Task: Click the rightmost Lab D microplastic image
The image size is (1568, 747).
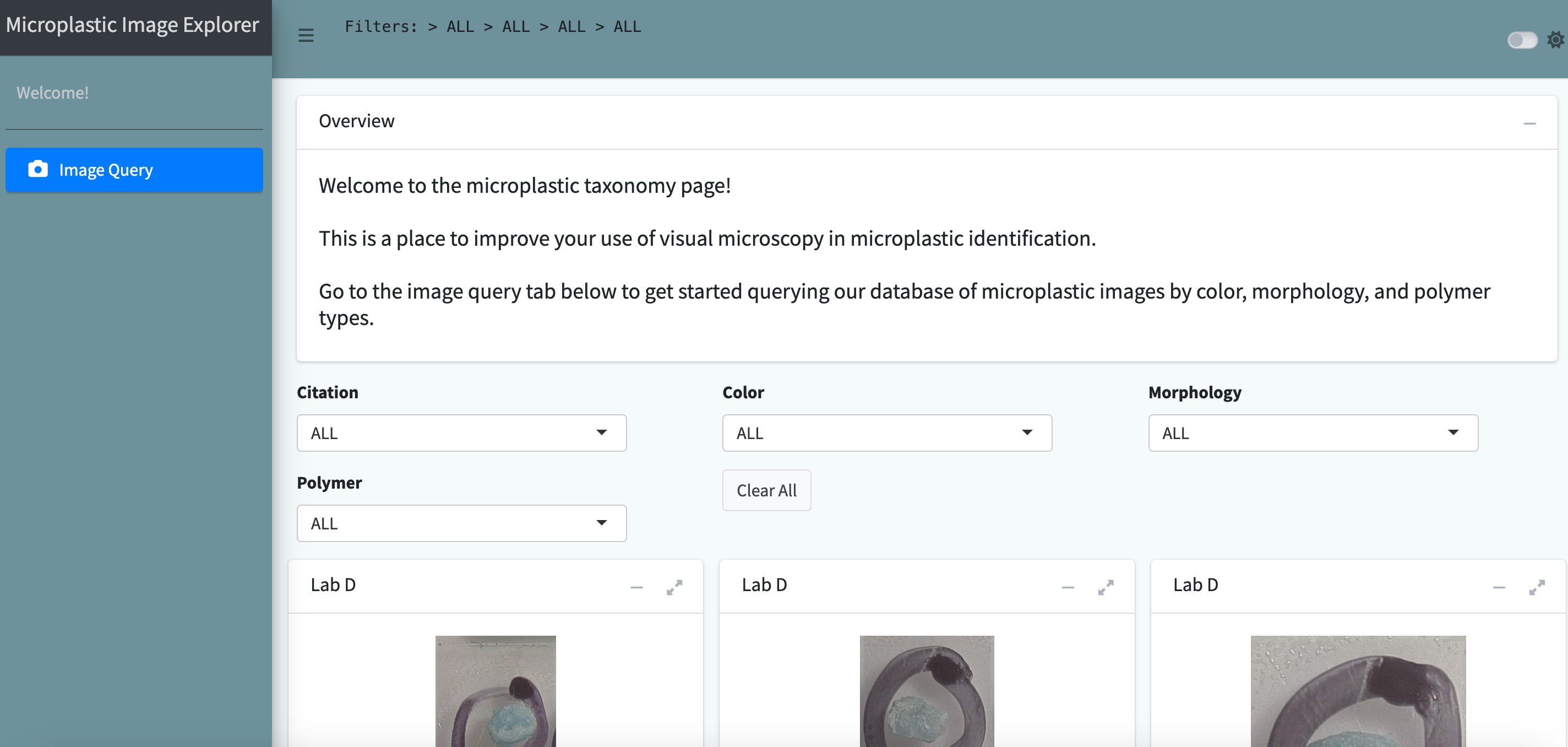Action: point(1358,691)
